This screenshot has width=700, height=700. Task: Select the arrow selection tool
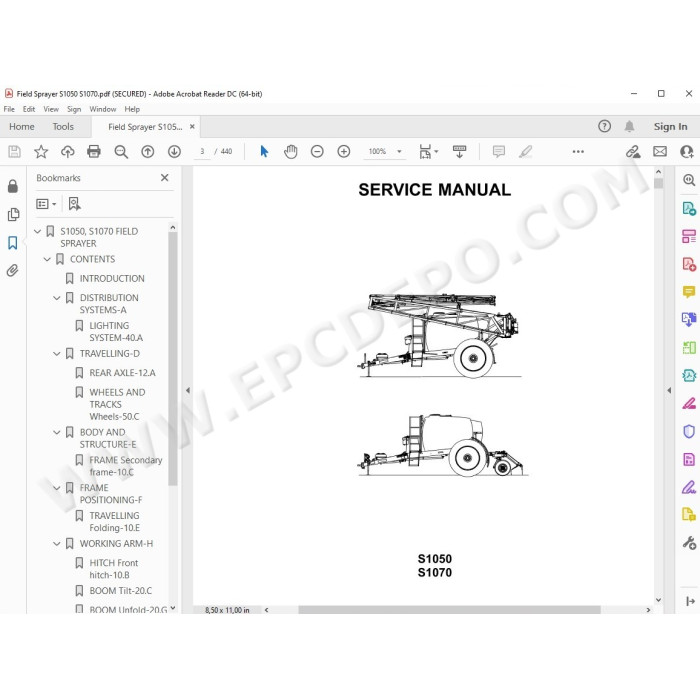pos(264,151)
